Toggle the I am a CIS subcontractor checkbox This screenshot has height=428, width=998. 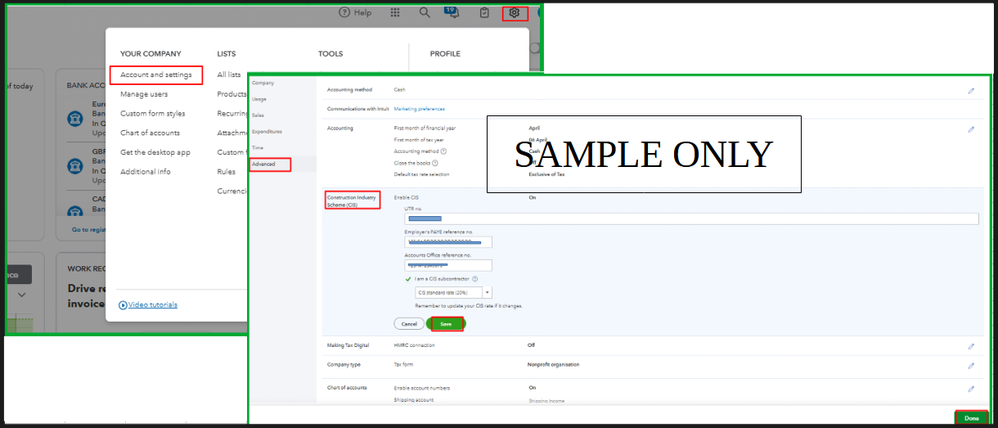[408, 279]
